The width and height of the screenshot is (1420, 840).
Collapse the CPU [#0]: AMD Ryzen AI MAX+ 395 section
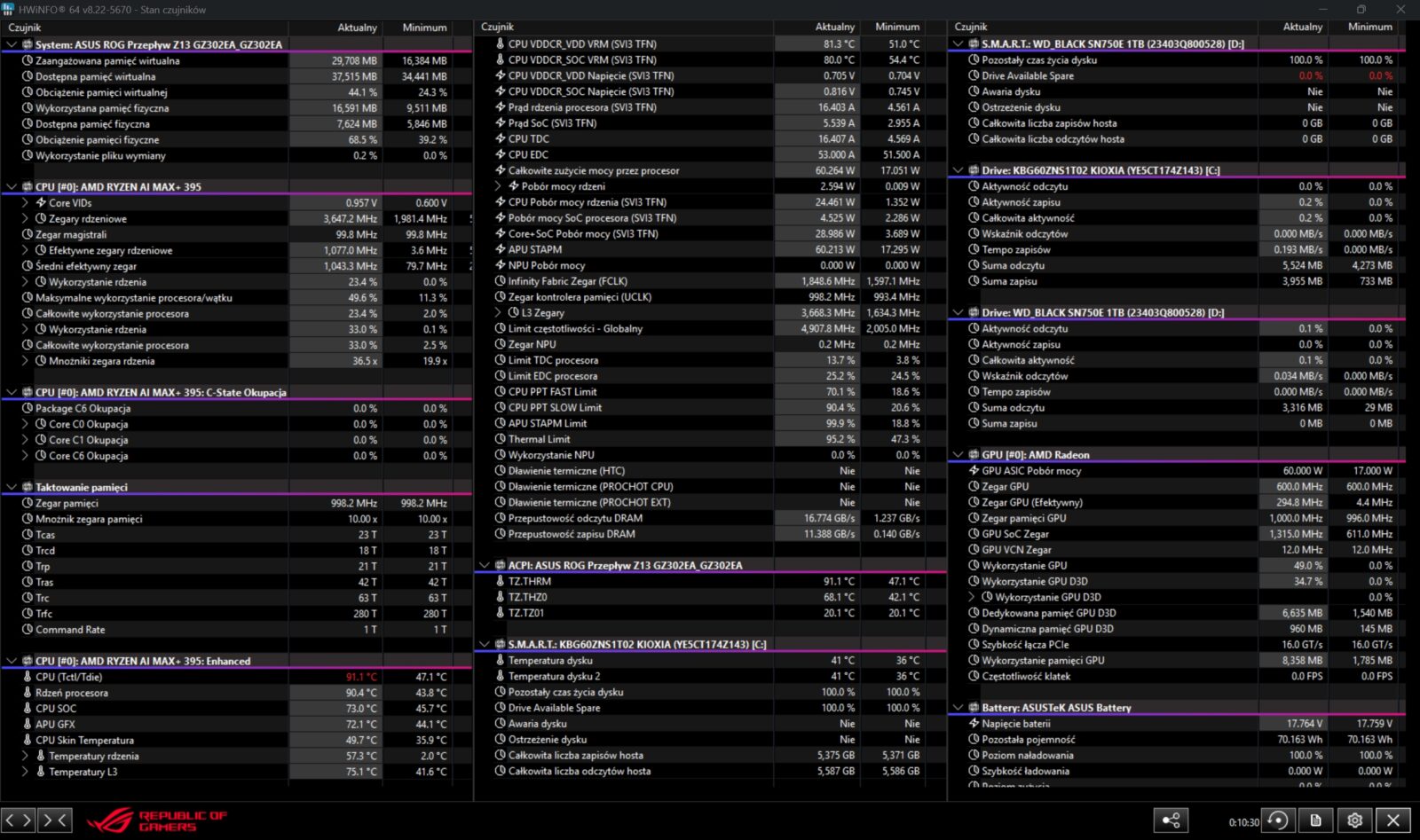coord(12,187)
